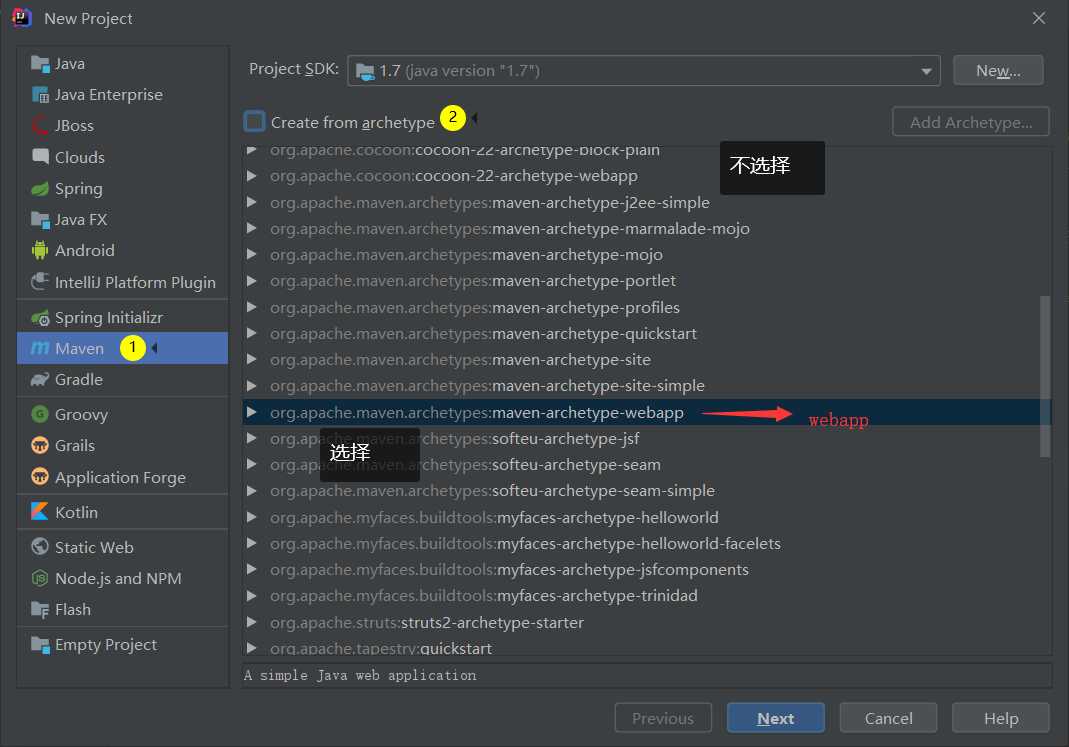Expand maven-archetype-webapp tree node

(x=252, y=412)
